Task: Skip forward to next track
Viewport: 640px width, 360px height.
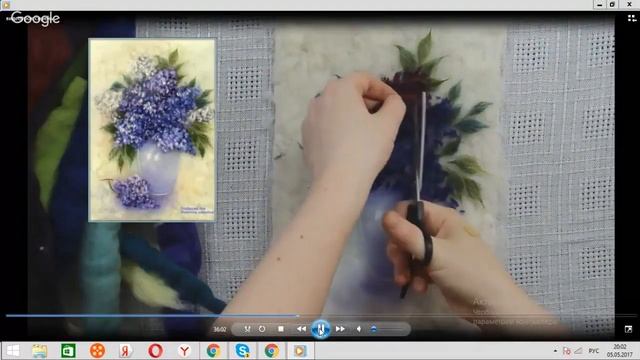Action: click(340, 329)
